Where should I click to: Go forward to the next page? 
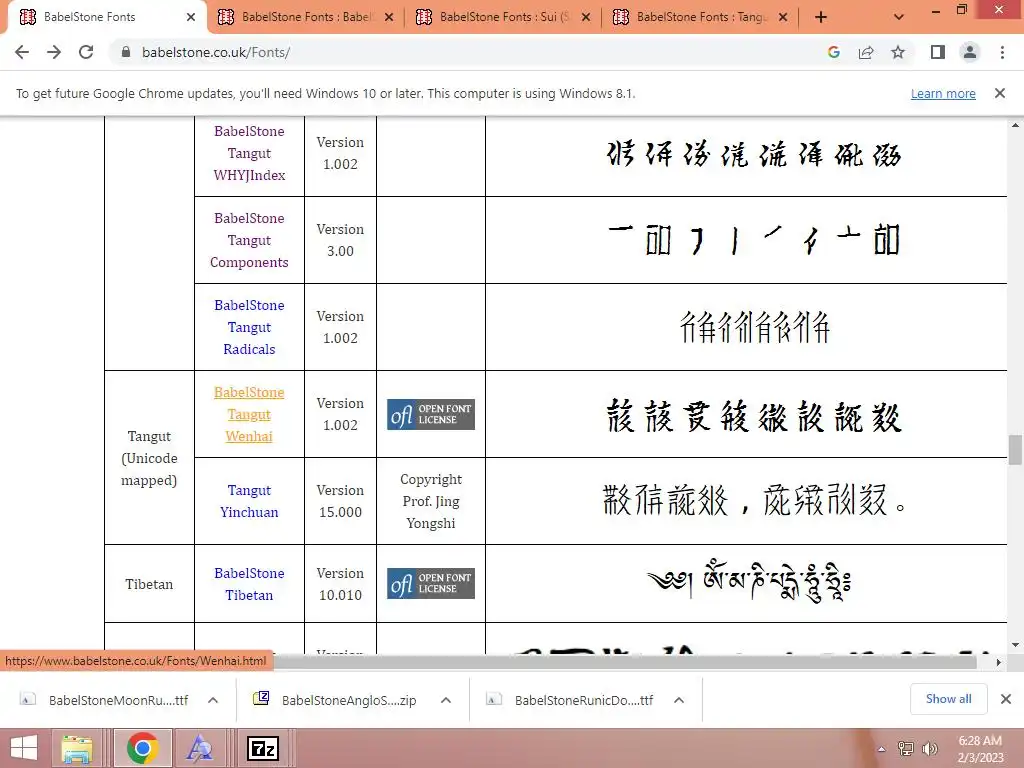tap(54, 52)
